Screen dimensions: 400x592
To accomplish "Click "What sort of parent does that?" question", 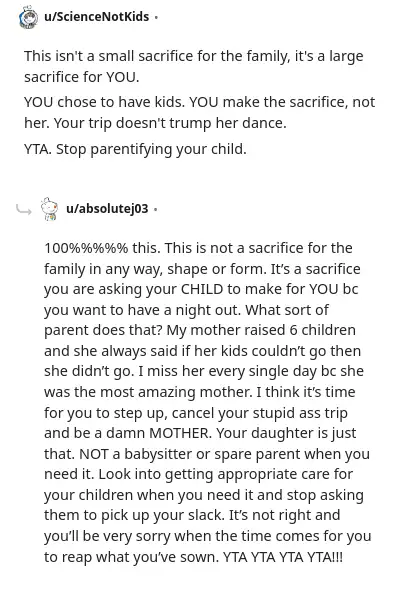I will [187, 320].
